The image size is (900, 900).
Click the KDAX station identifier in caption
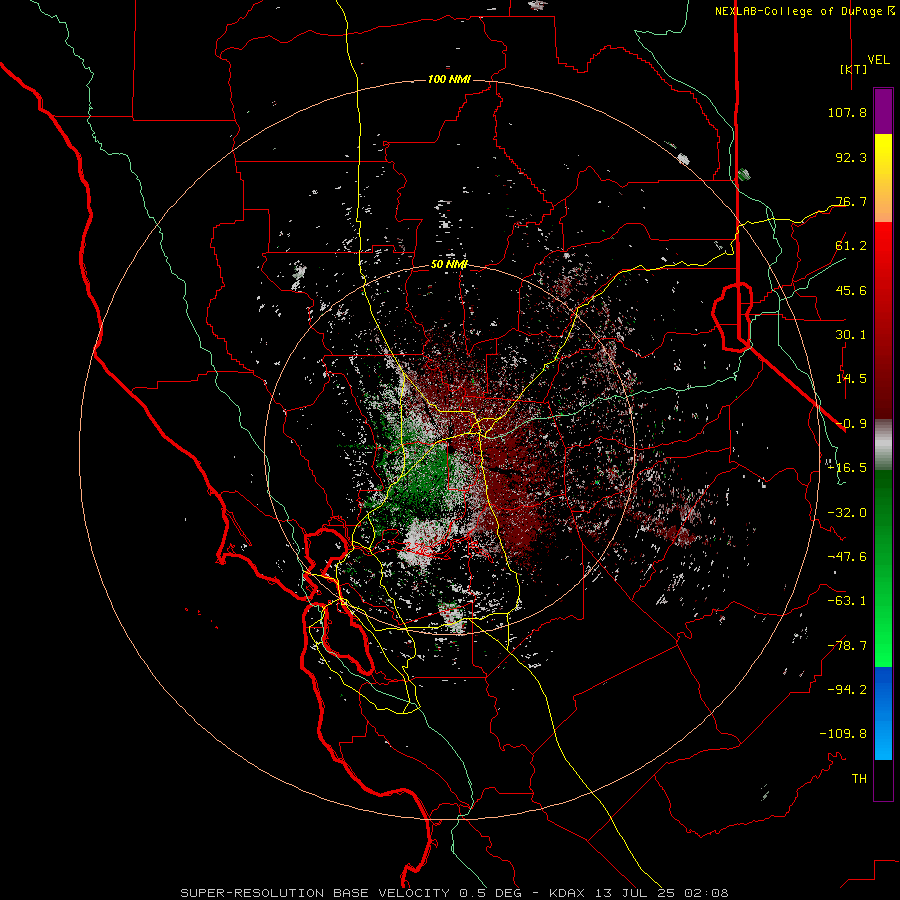(567, 893)
